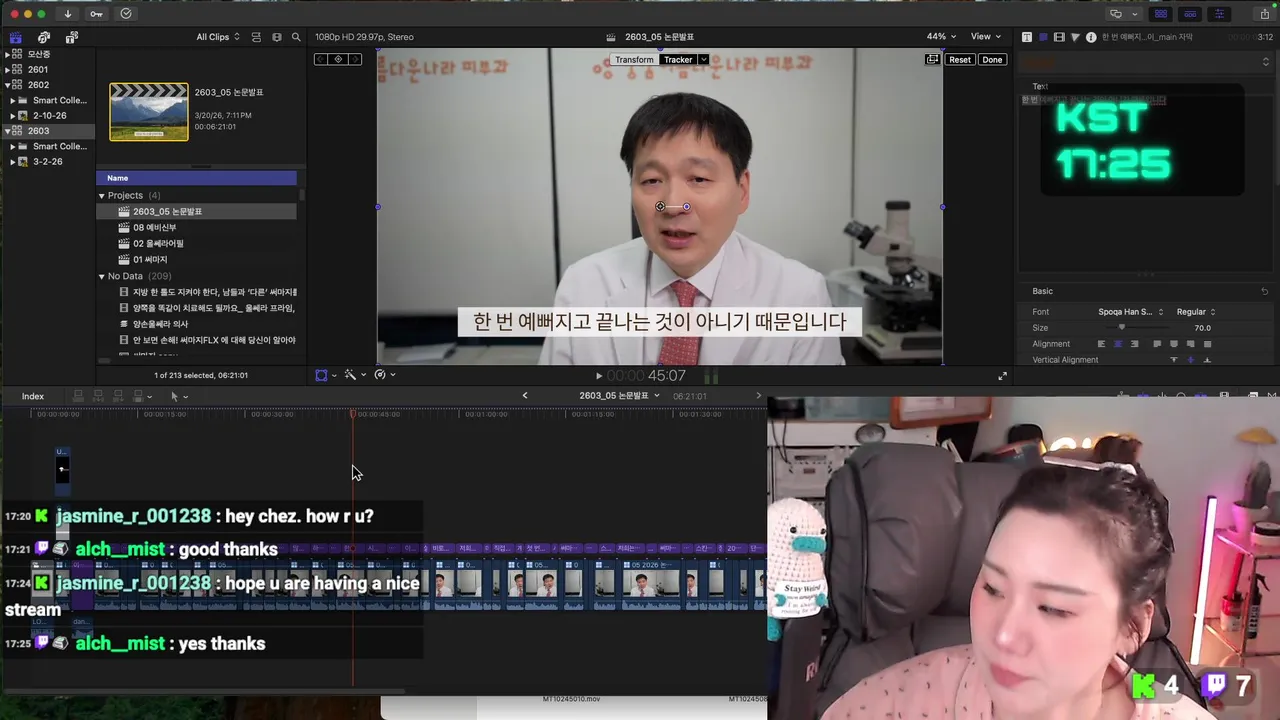Add a keyframe diamond button

(338, 59)
